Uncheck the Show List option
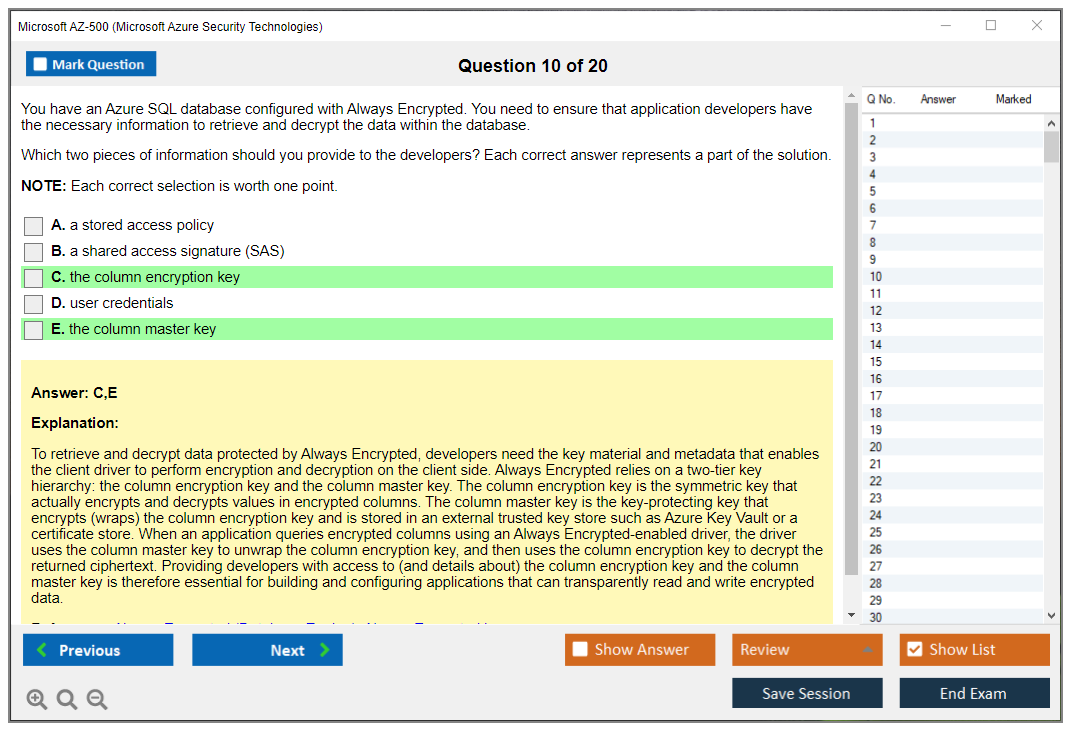The image size is (1075, 735). [x=914, y=650]
